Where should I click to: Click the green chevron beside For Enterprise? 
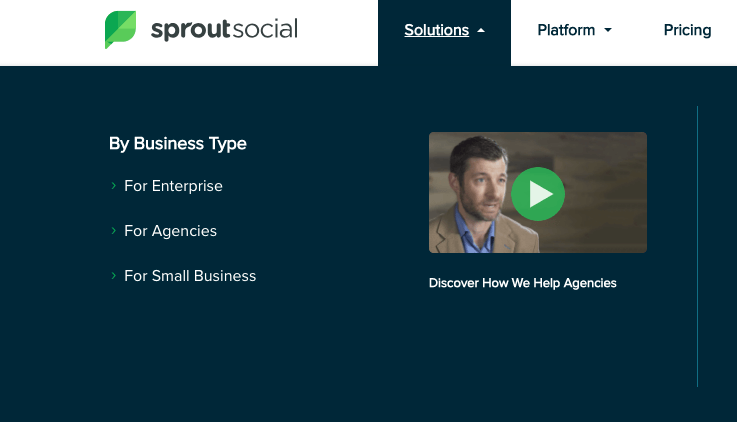113,186
